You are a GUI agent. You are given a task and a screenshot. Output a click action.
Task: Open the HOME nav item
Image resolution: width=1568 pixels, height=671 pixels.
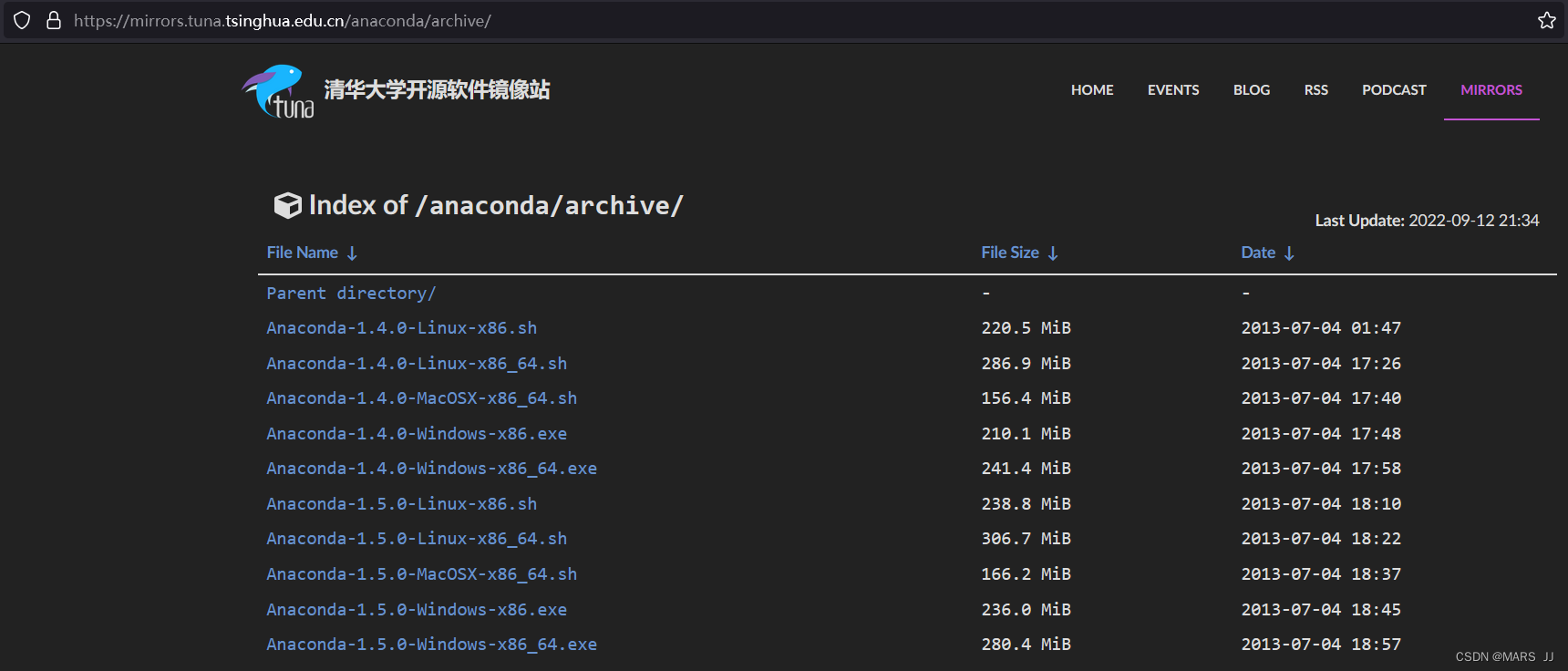tap(1092, 90)
